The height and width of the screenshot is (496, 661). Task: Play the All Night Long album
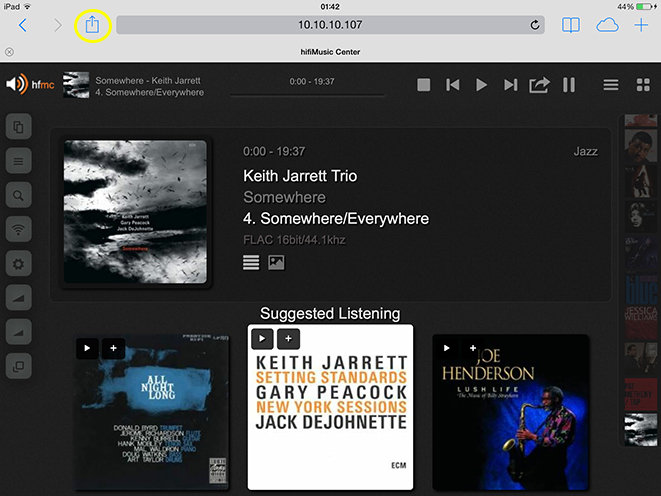(87, 348)
